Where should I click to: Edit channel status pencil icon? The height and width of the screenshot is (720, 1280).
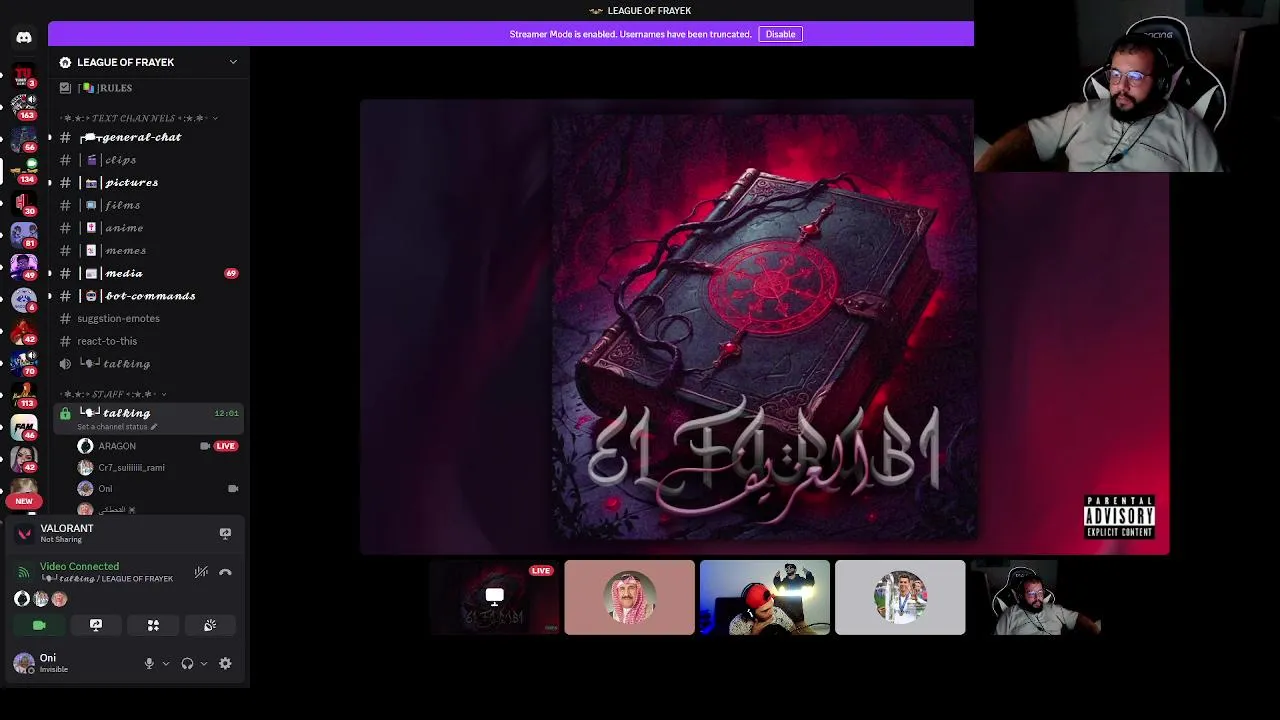pos(153,427)
